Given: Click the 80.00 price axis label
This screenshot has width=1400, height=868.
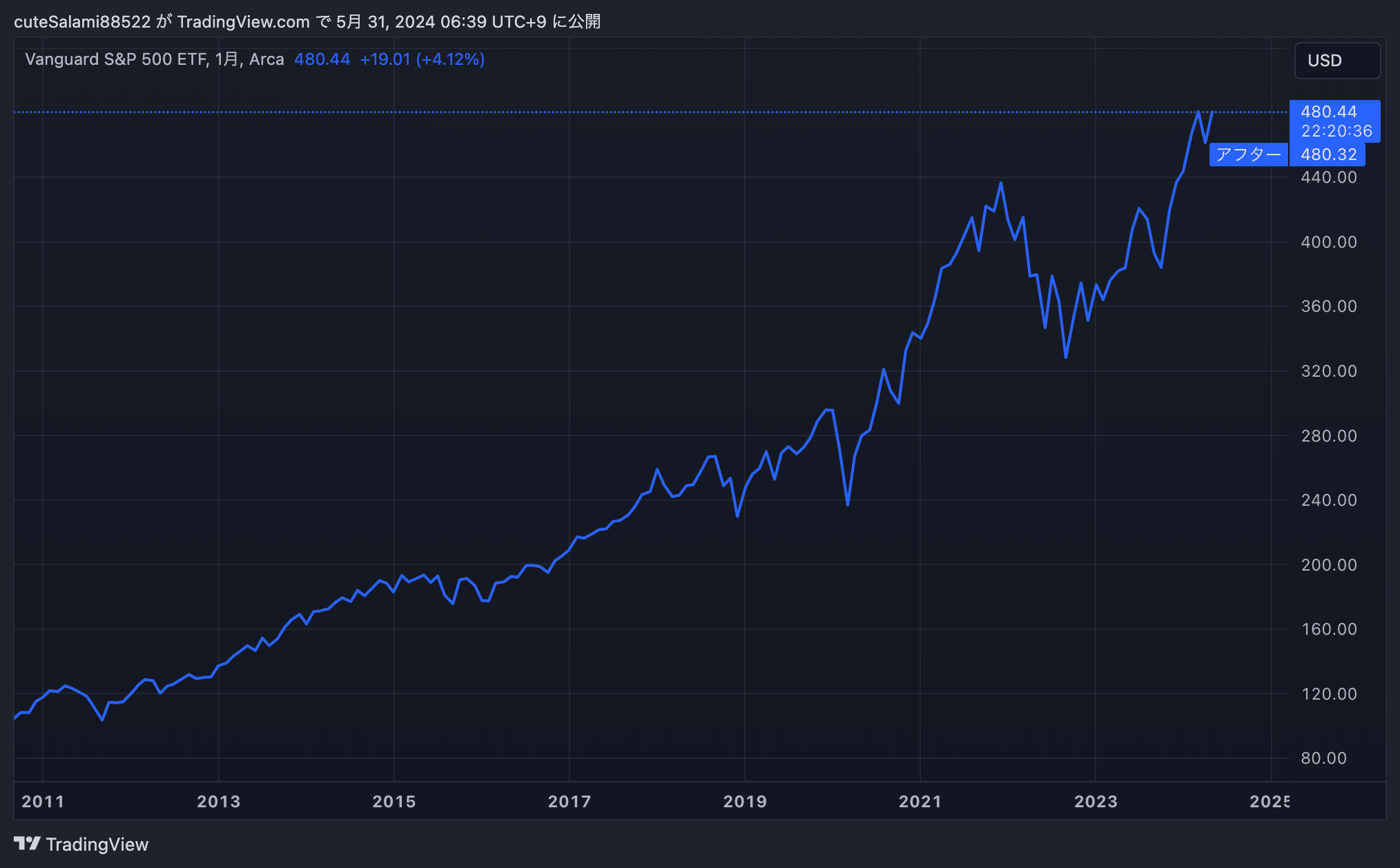Looking at the screenshot, I should click(1323, 758).
